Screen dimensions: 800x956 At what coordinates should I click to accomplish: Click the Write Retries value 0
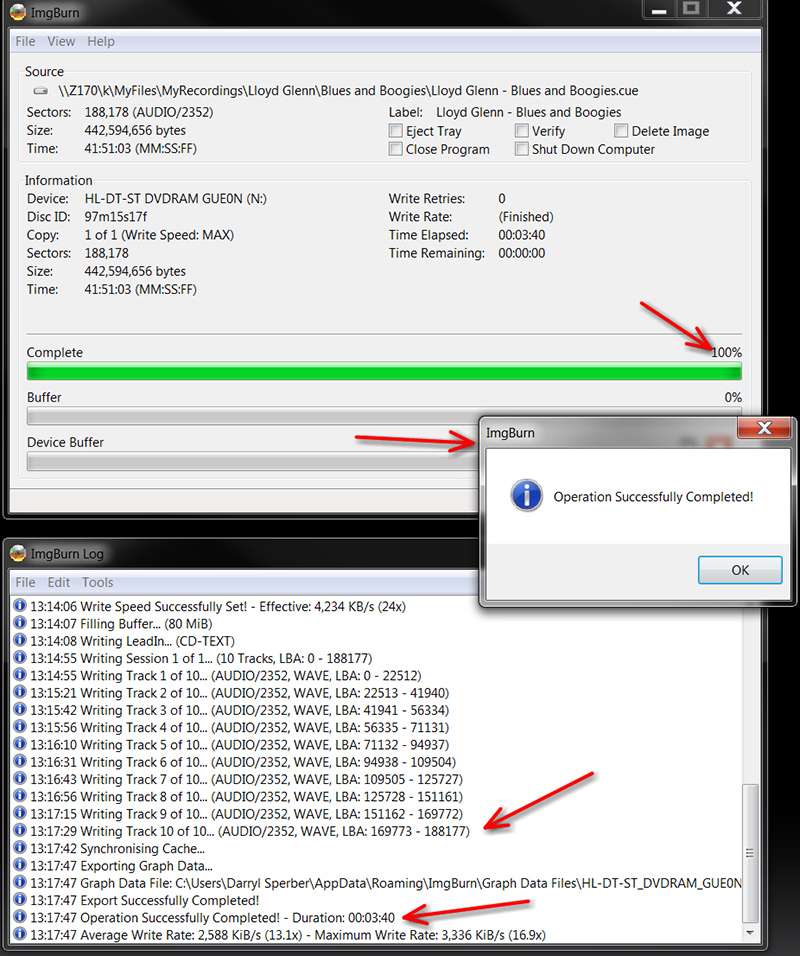pos(502,199)
